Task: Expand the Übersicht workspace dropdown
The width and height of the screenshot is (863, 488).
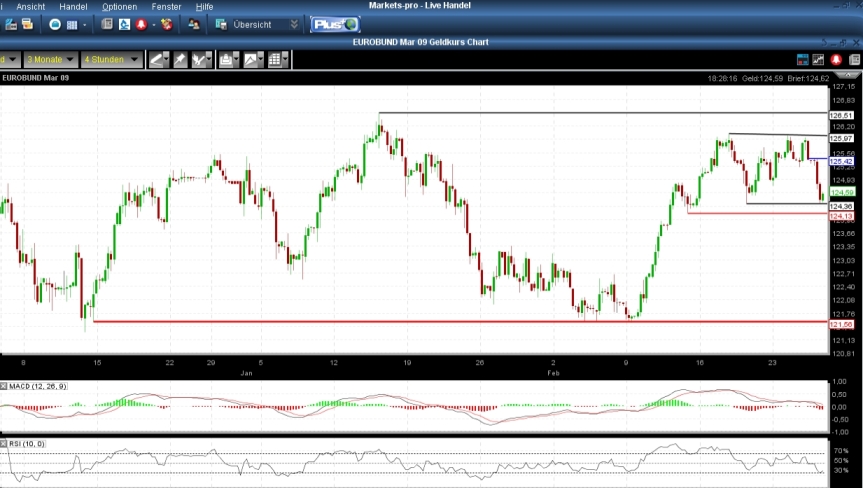Action: [x=294, y=25]
